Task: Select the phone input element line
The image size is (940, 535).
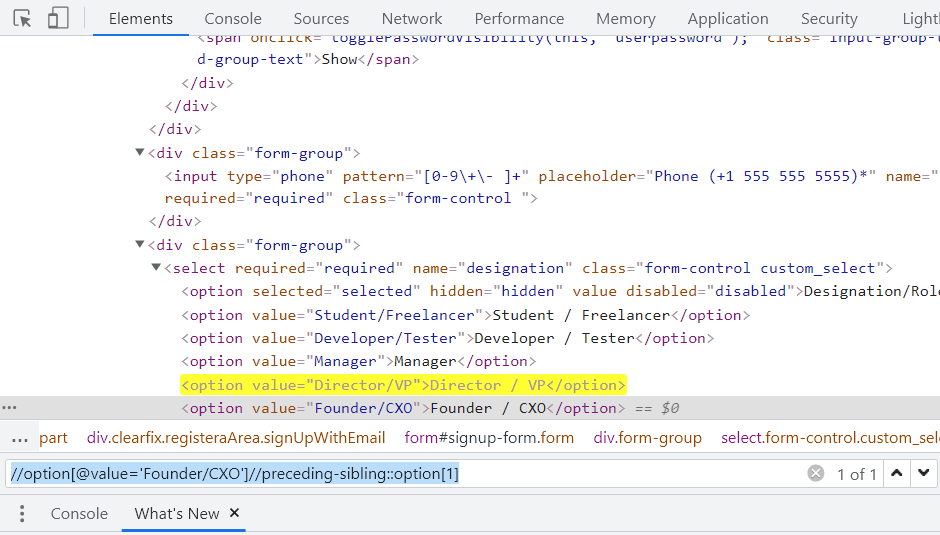Action: coord(552,176)
